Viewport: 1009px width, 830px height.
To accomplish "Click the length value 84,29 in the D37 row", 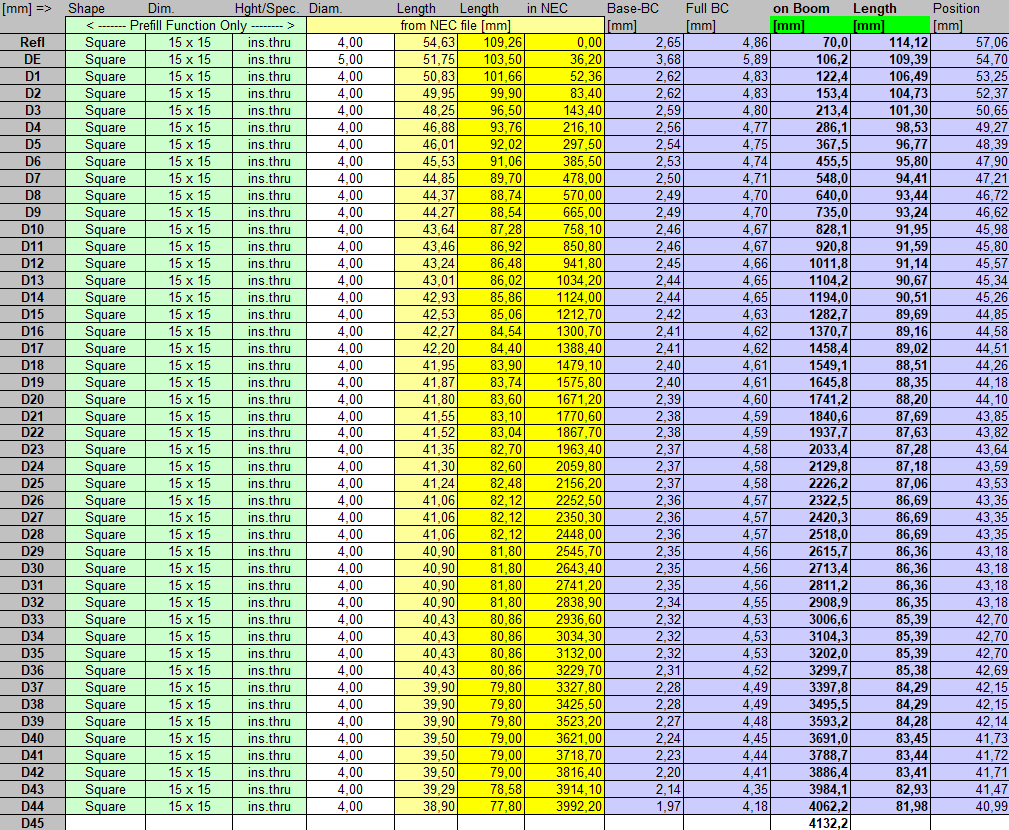I will click(x=891, y=688).
